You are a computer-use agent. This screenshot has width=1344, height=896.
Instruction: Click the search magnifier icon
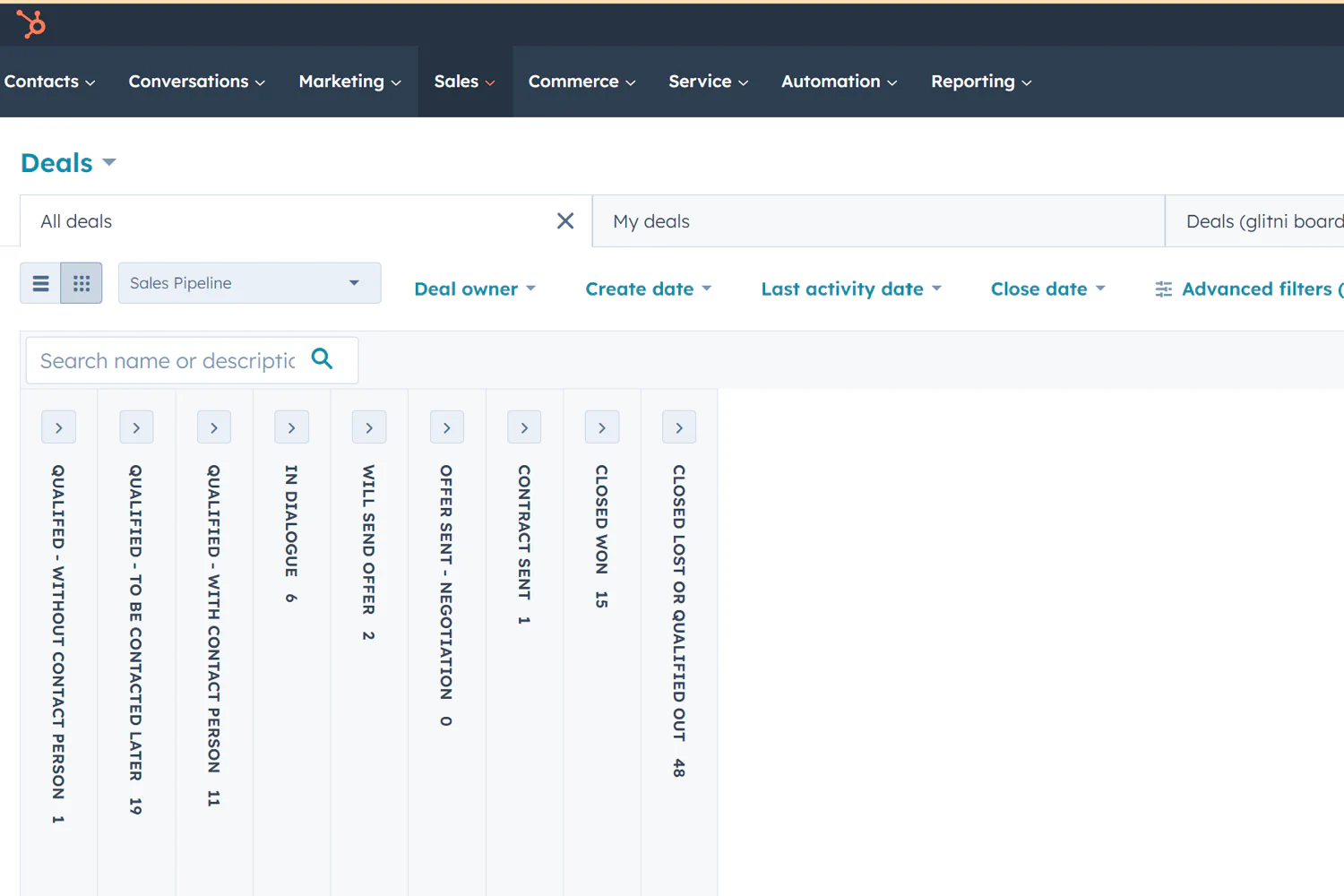(322, 358)
